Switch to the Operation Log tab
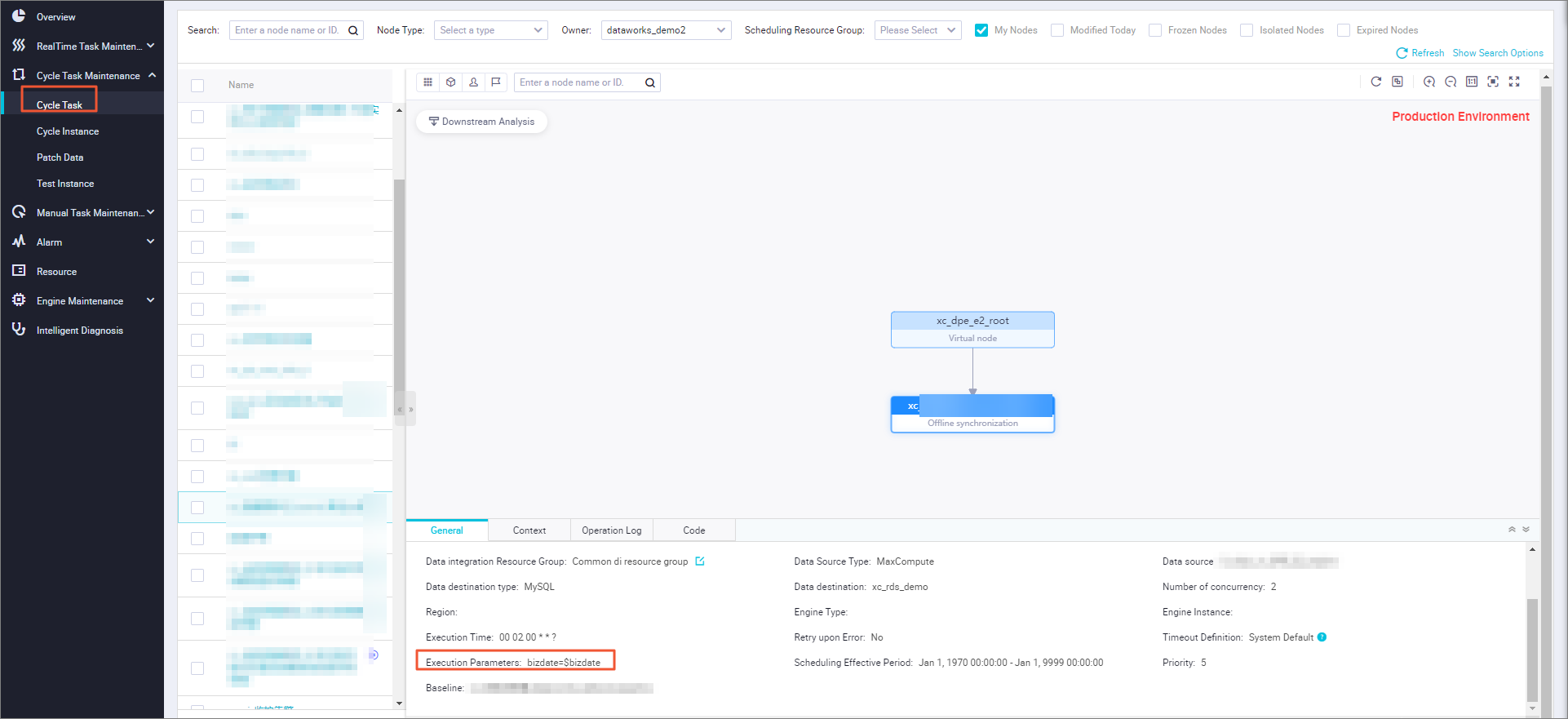1568x719 pixels. click(x=612, y=530)
